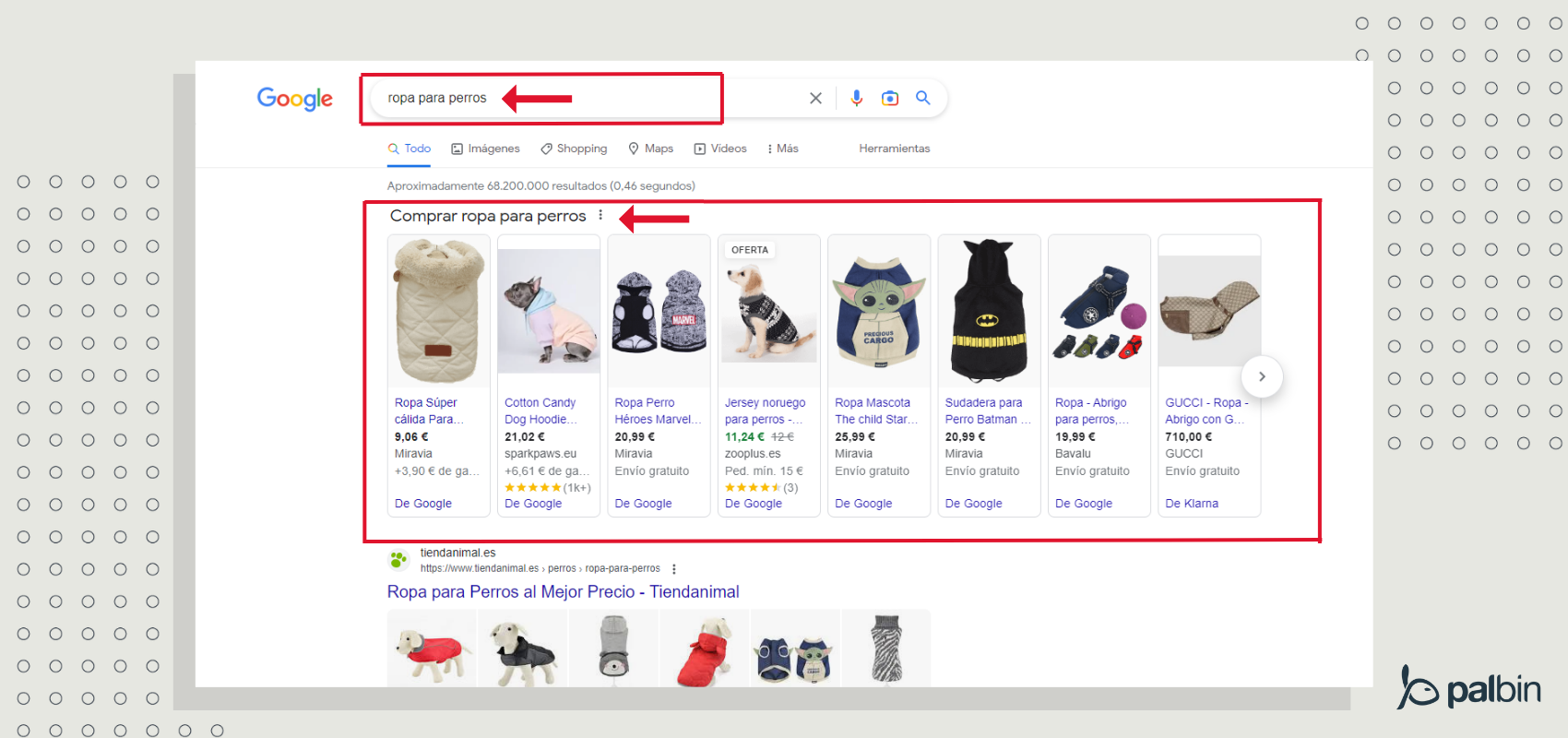
Task: Open the Yoda hoodies pair thumbnail
Action: click(794, 649)
